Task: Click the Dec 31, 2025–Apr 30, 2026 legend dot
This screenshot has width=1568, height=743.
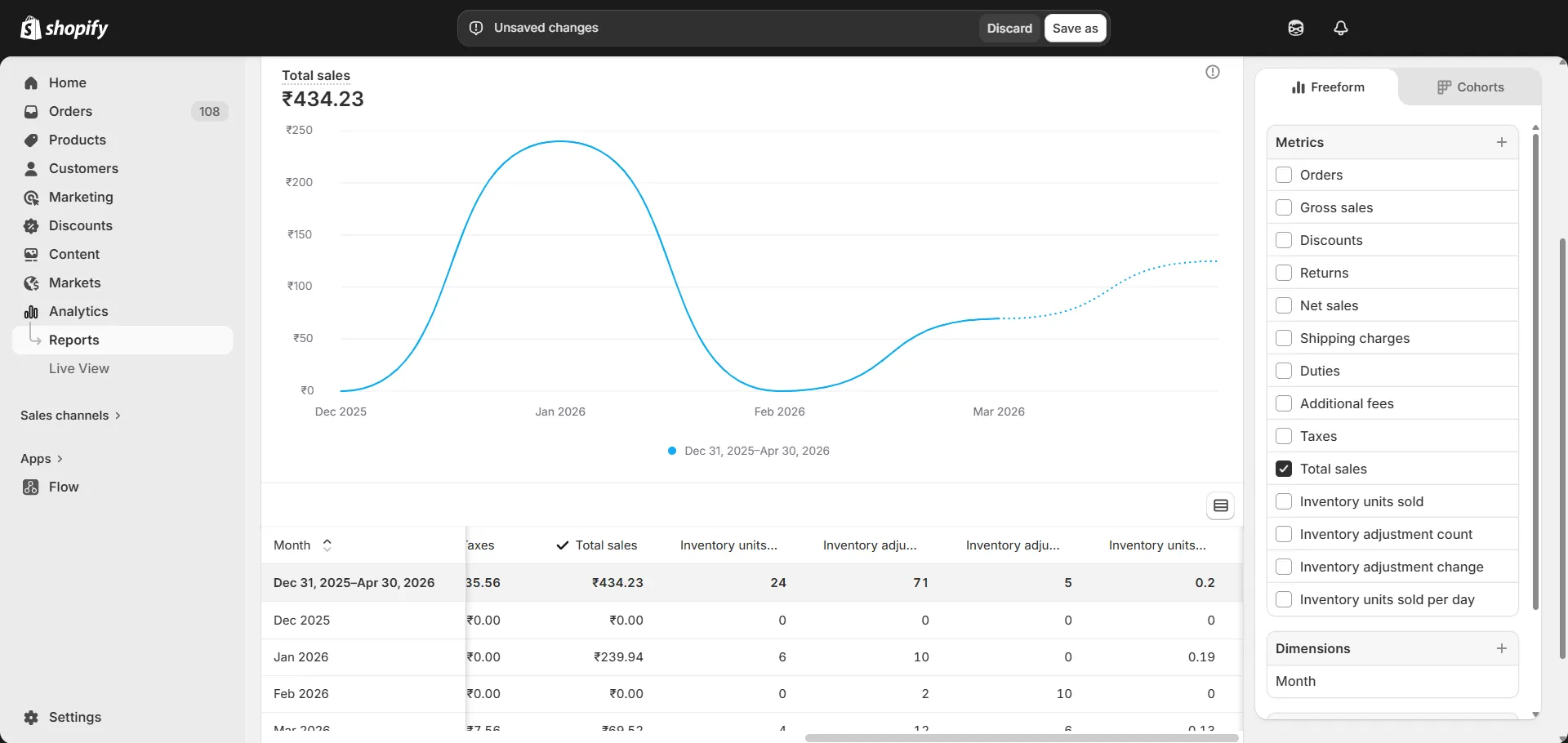Action: pos(672,451)
